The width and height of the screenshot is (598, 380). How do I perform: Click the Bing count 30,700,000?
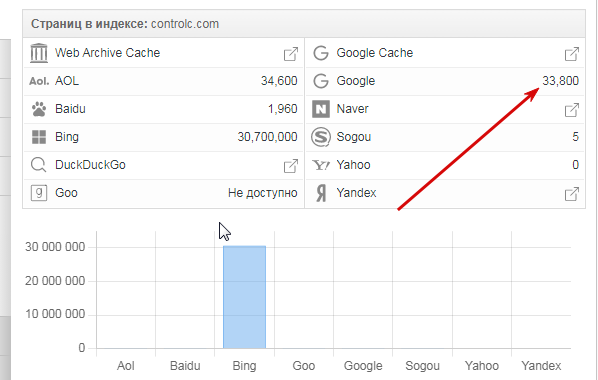click(267, 137)
